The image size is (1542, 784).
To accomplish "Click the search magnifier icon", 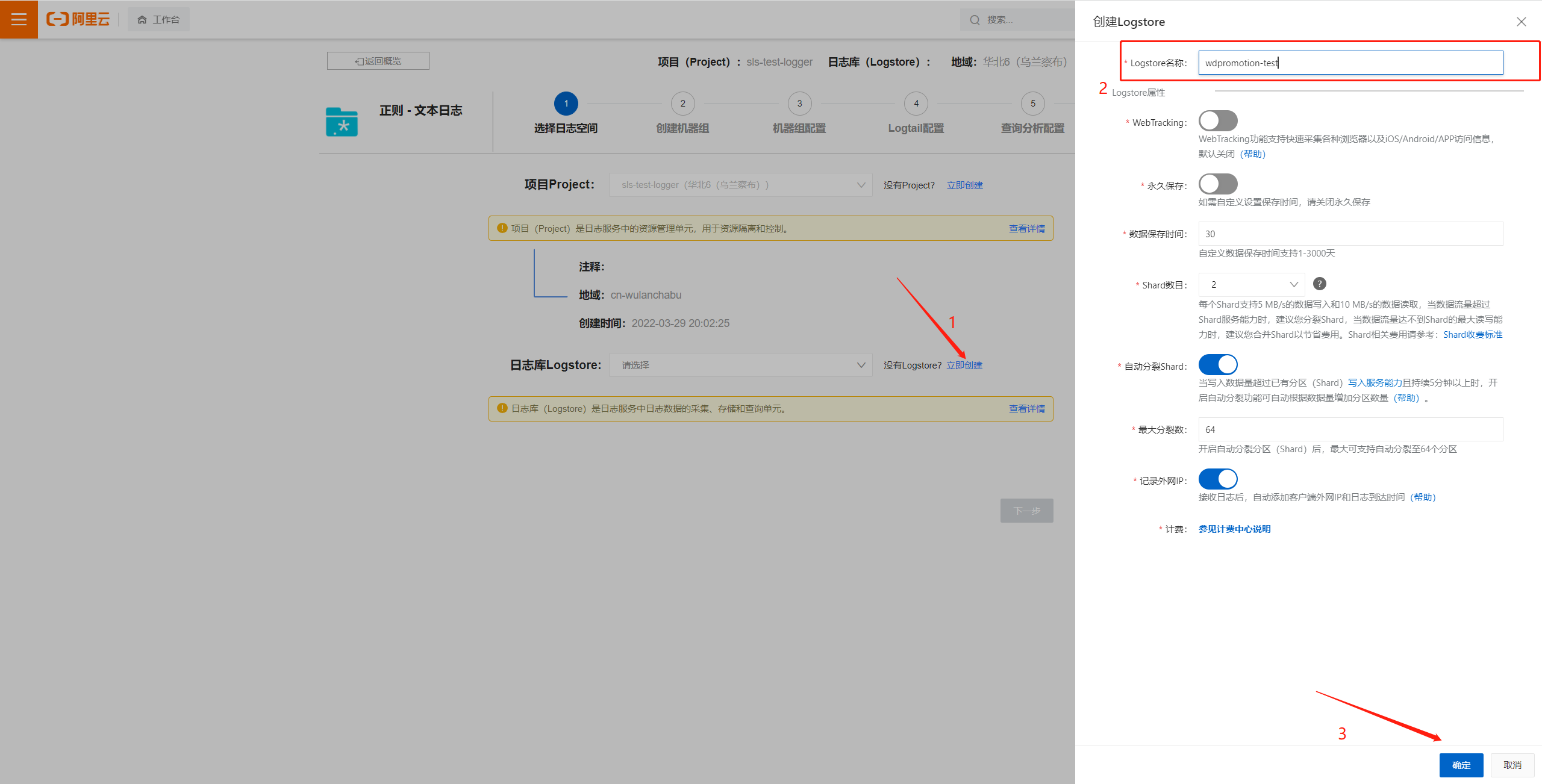I will pyautogui.click(x=975, y=20).
